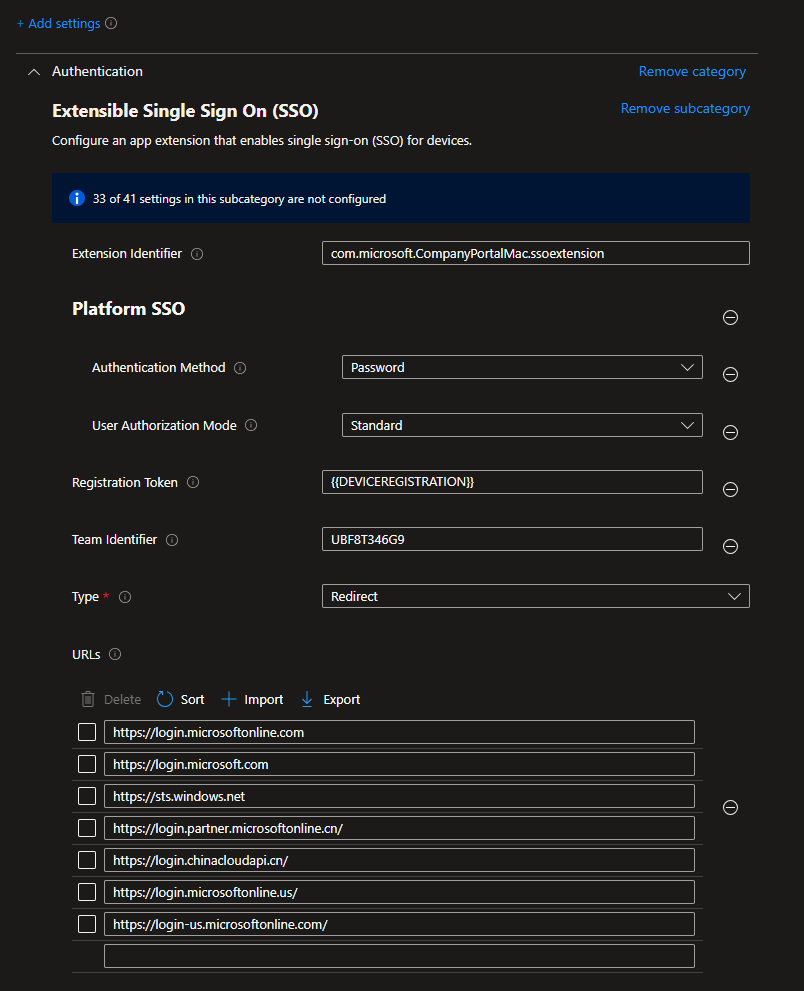804x991 pixels.
Task: Select the https://sts.windows.net checkbox
Action: (x=87, y=797)
